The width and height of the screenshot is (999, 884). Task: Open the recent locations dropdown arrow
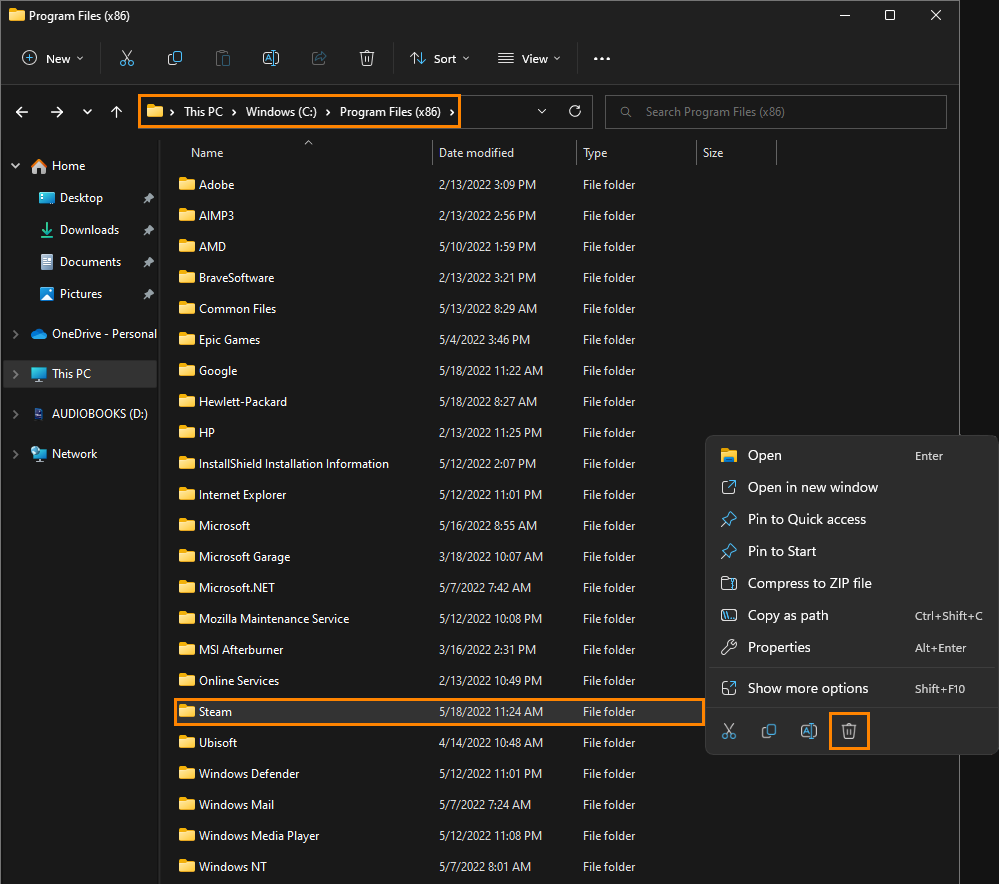point(87,112)
